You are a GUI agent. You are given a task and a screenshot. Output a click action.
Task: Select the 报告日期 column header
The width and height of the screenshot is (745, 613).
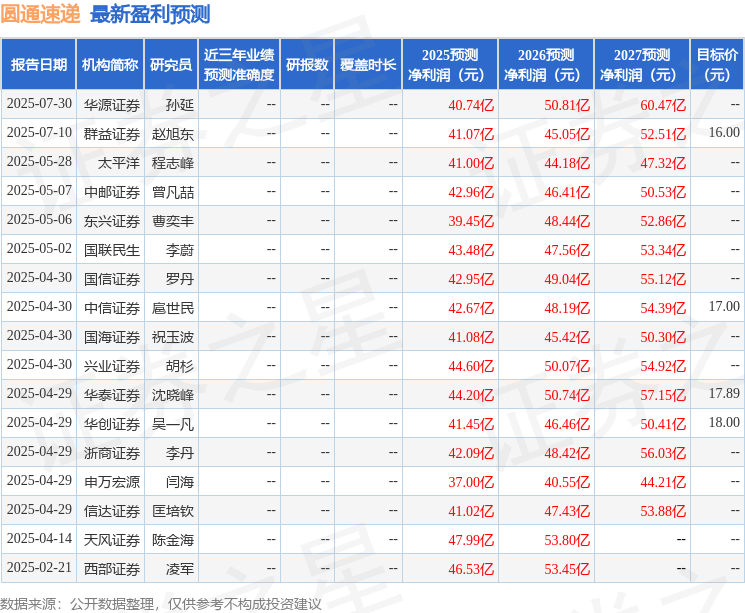point(38,64)
